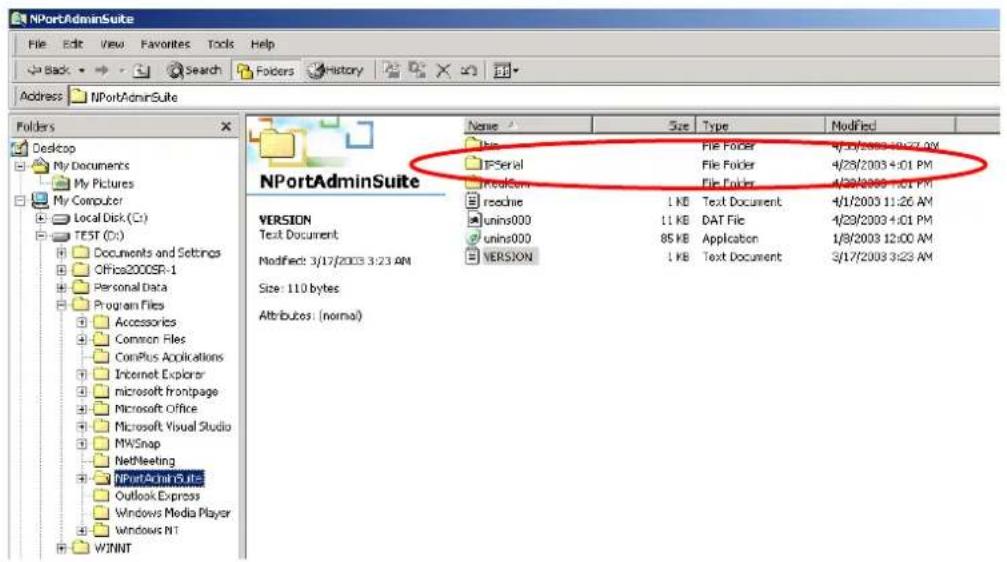Open the Views dropdown button
The width and height of the screenshot is (1007, 562).
click(505, 71)
